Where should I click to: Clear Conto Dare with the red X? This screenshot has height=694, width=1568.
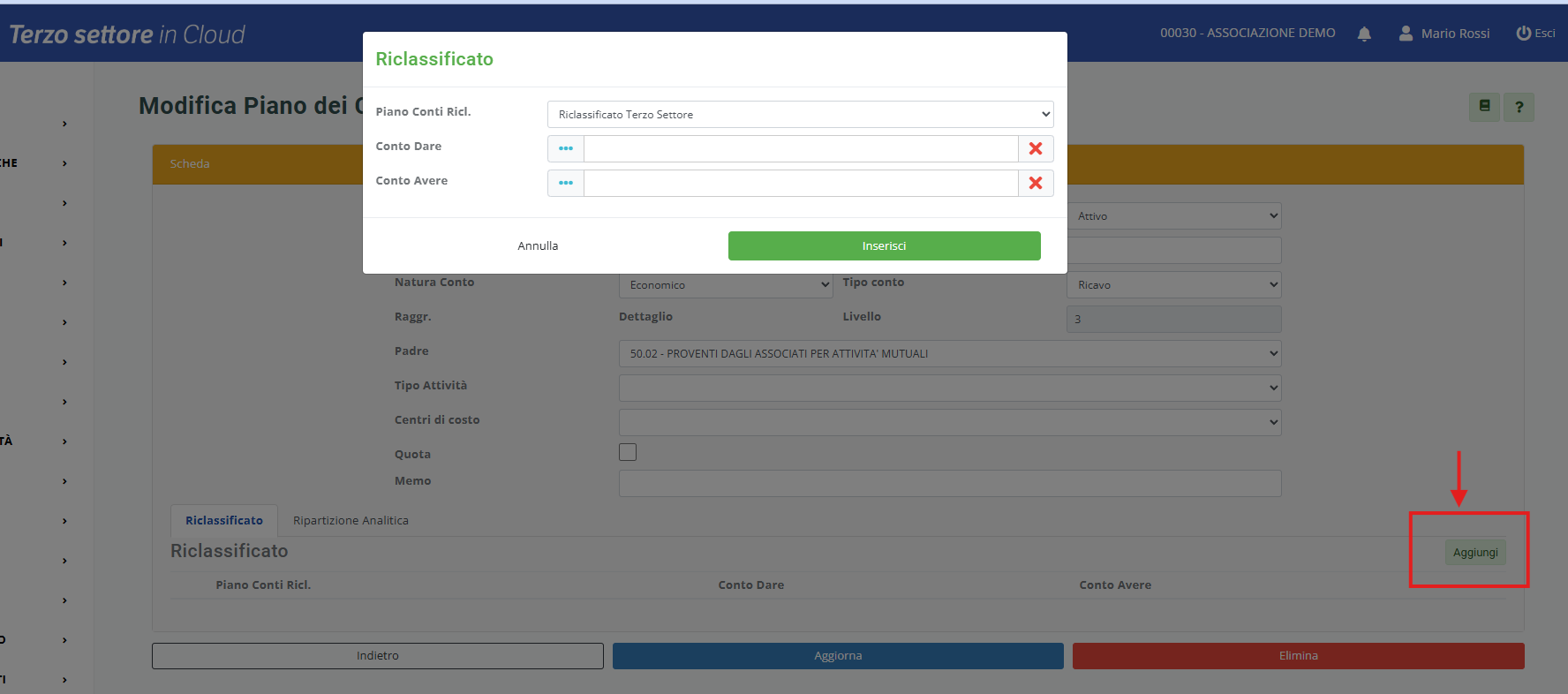[x=1036, y=148]
